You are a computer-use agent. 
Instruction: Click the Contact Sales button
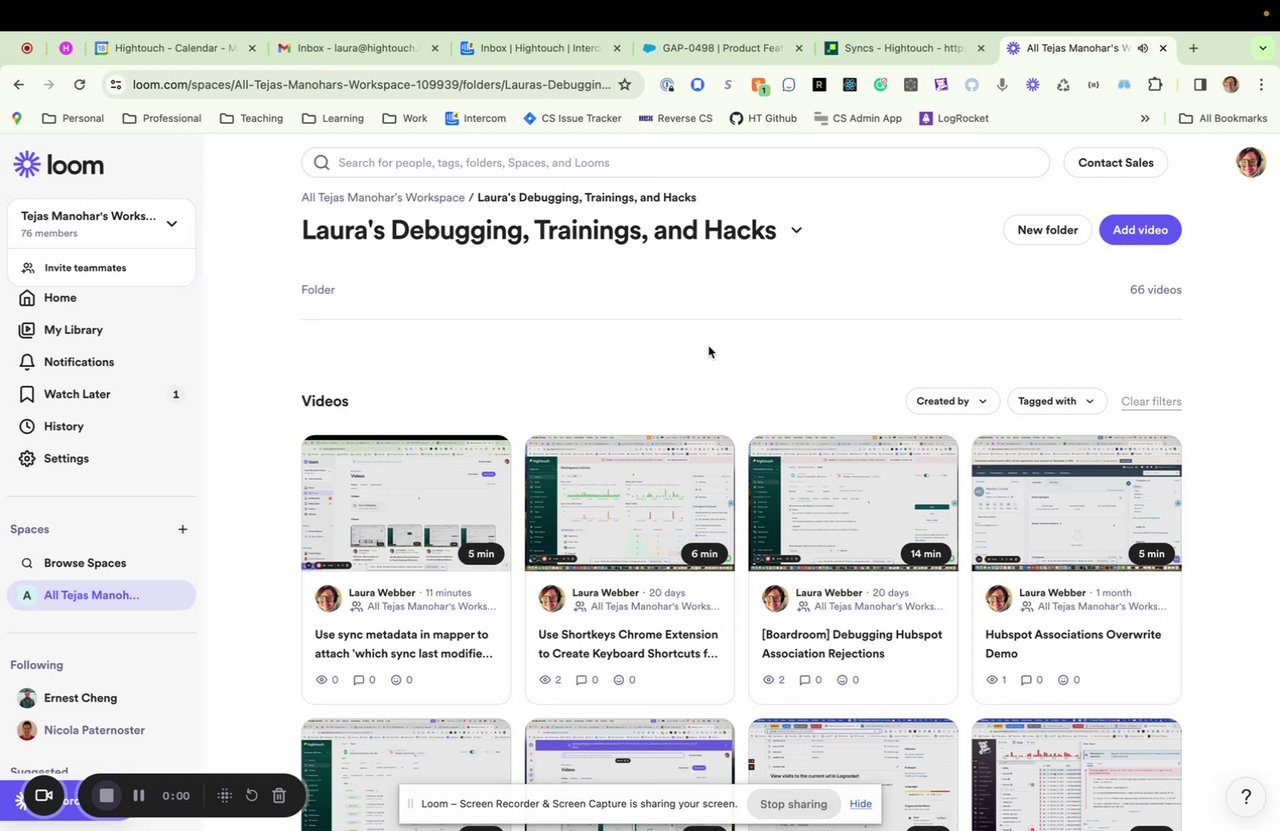point(1115,163)
